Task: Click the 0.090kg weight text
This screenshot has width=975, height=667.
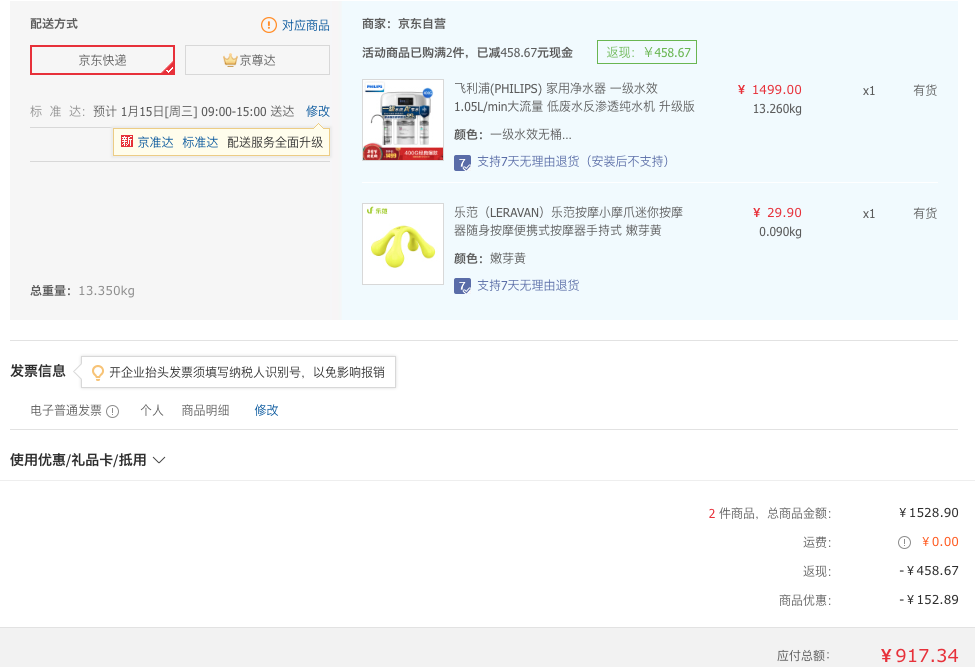Action: point(780,232)
